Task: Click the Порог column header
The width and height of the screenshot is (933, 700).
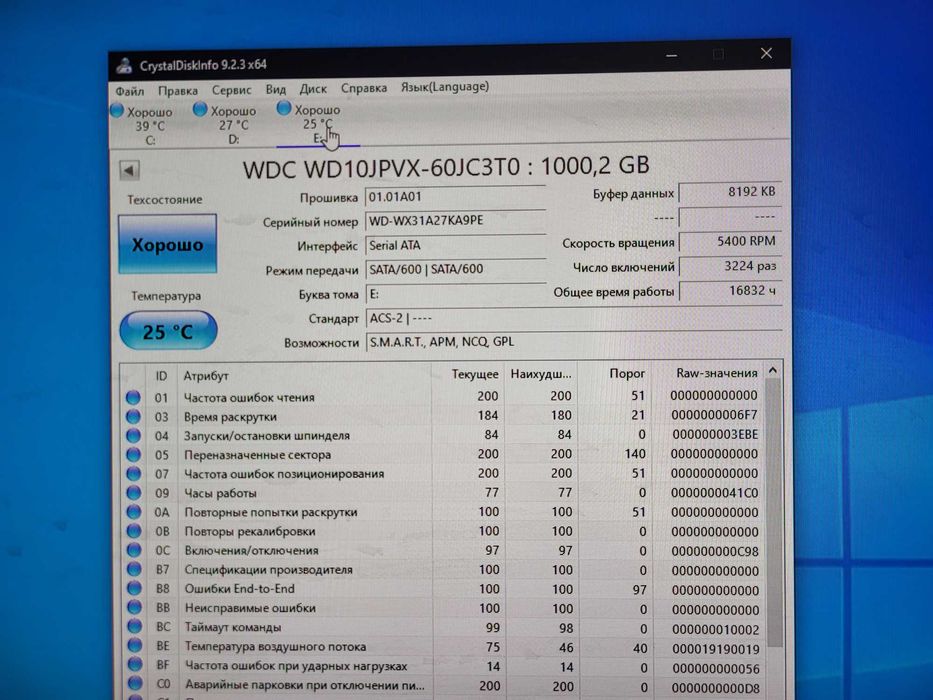Action: pyautogui.click(x=615, y=374)
